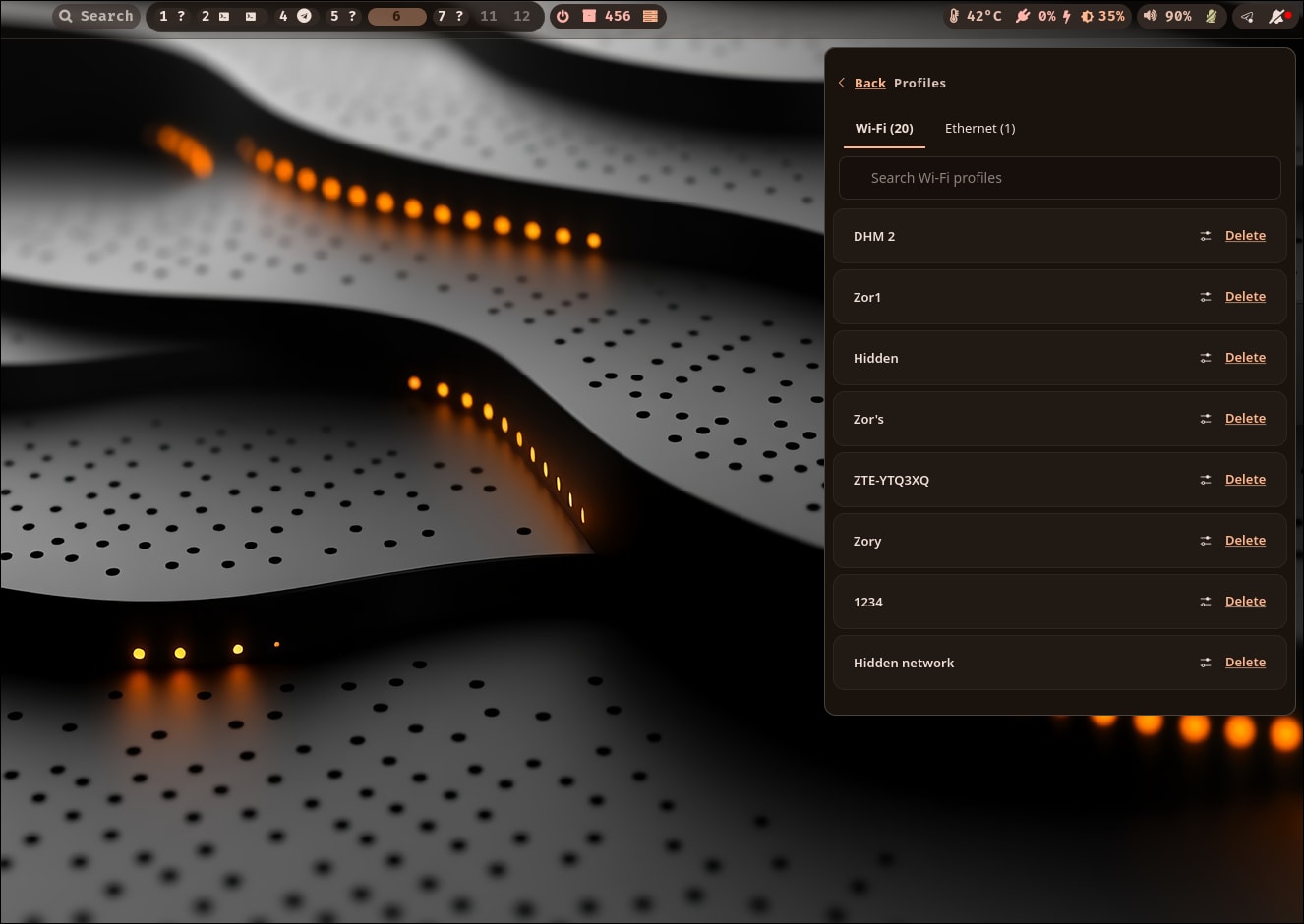
Task: Open settings icon for Zor1 profile
Action: point(1205,297)
